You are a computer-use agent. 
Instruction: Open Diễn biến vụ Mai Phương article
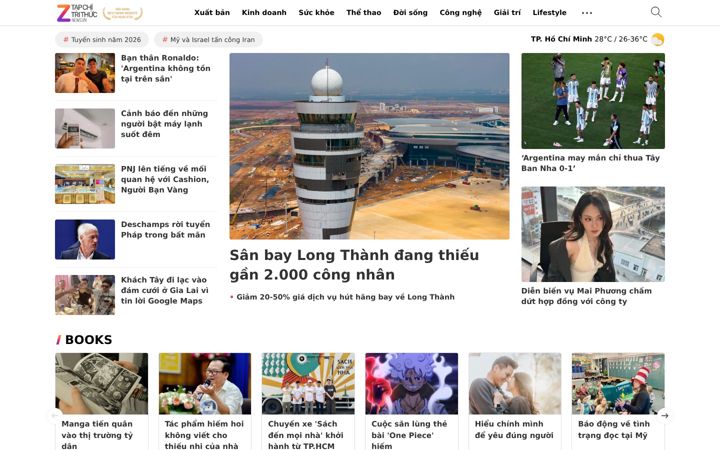pos(586,296)
